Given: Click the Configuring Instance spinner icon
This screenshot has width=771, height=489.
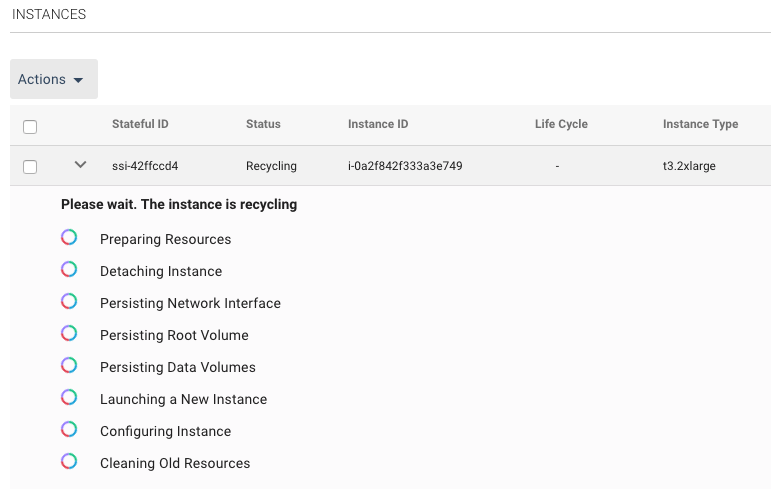Looking at the screenshot, I should point(69,430).
